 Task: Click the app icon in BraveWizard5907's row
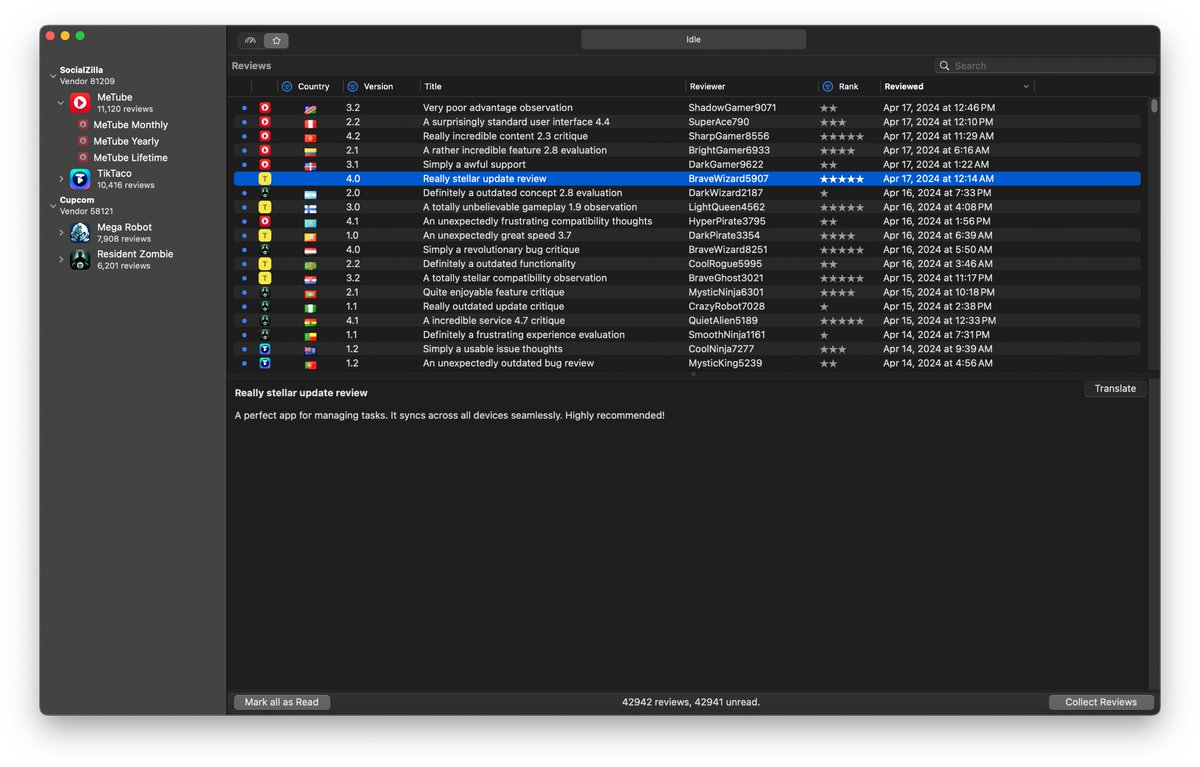(x=265, y=179)
